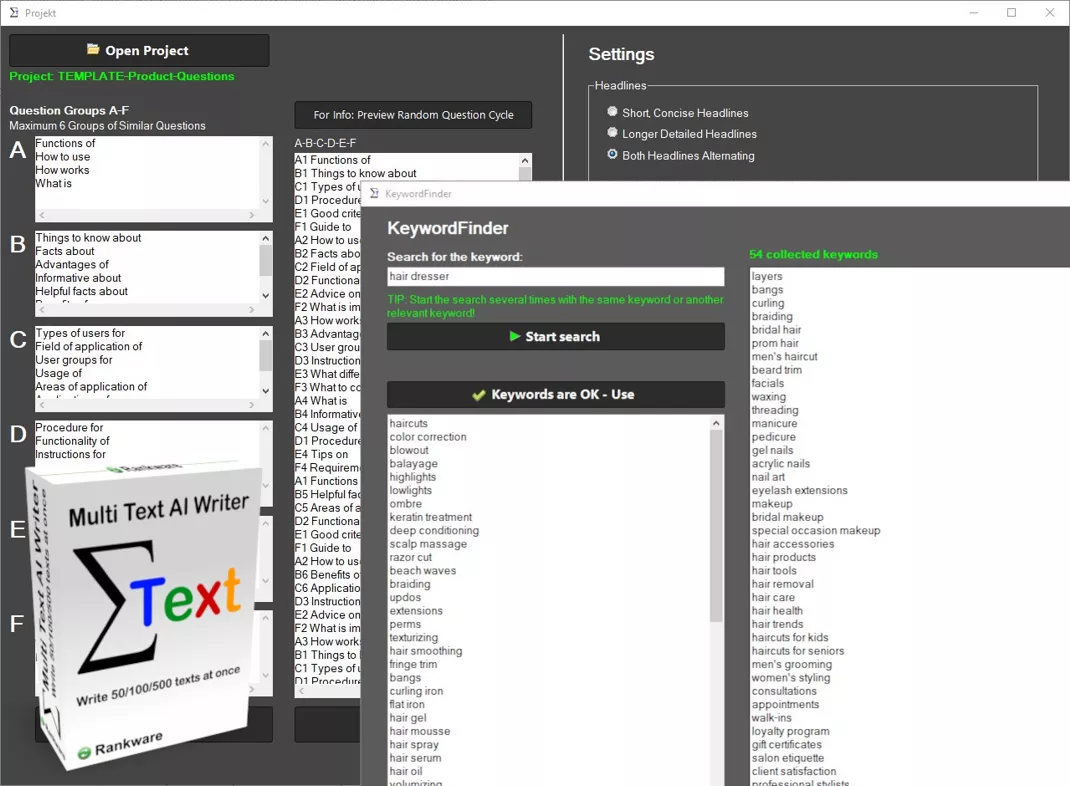Select 'keratin treatment' in keyword results
The image size is (1070, 786).
coord(431,517)
